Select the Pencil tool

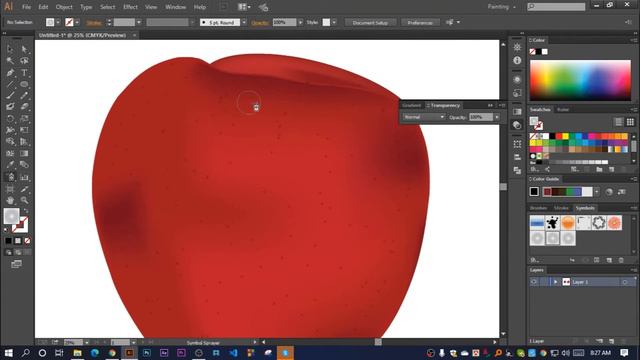[24, 96]
